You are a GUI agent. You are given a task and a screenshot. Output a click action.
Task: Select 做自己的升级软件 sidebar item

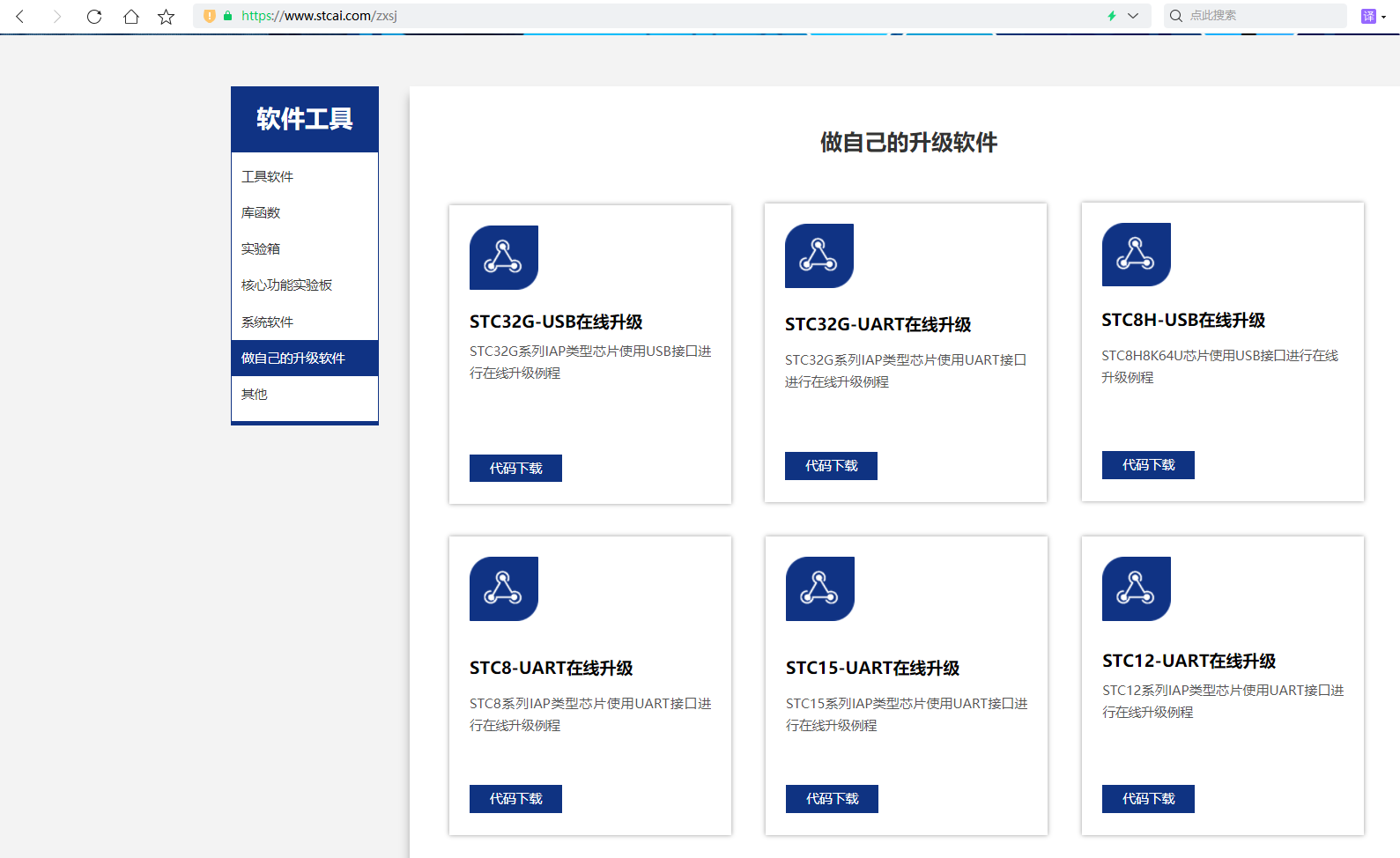[305, 358]
